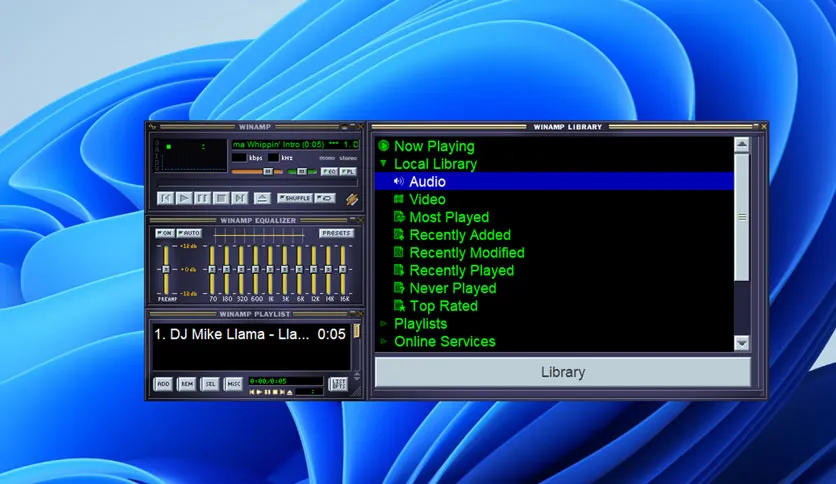Click the playlist ADD button
Screen dimensions: 836x484
[x=162, y=384]
